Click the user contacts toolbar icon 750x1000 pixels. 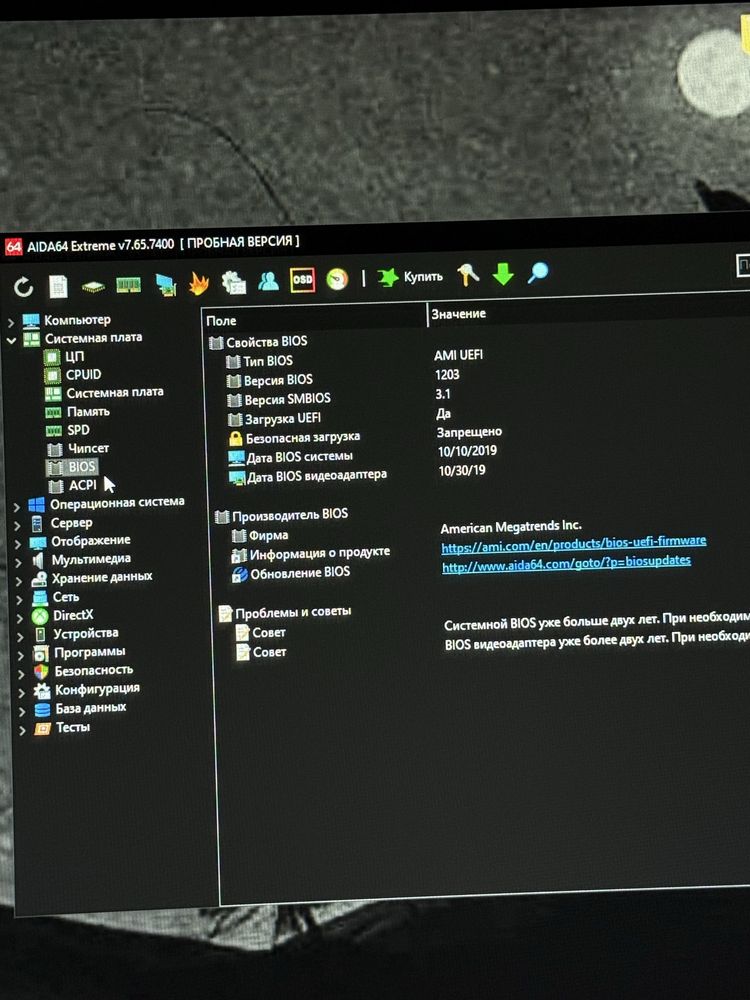point(268,281)
